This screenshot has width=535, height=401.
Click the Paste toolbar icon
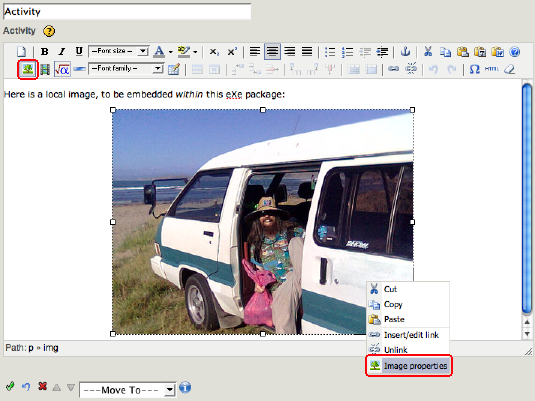click(463, 52)
